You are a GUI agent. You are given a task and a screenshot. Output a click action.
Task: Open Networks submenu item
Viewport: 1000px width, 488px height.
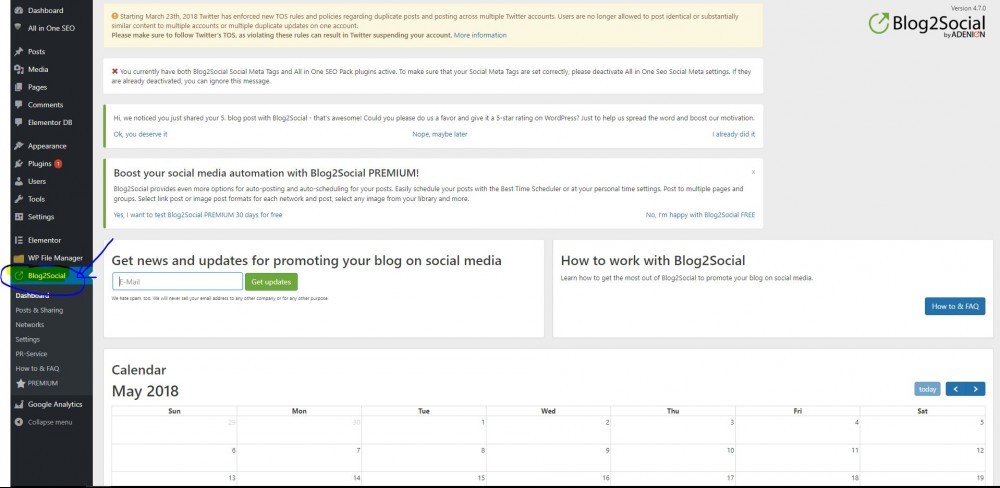tap(30, 325)
